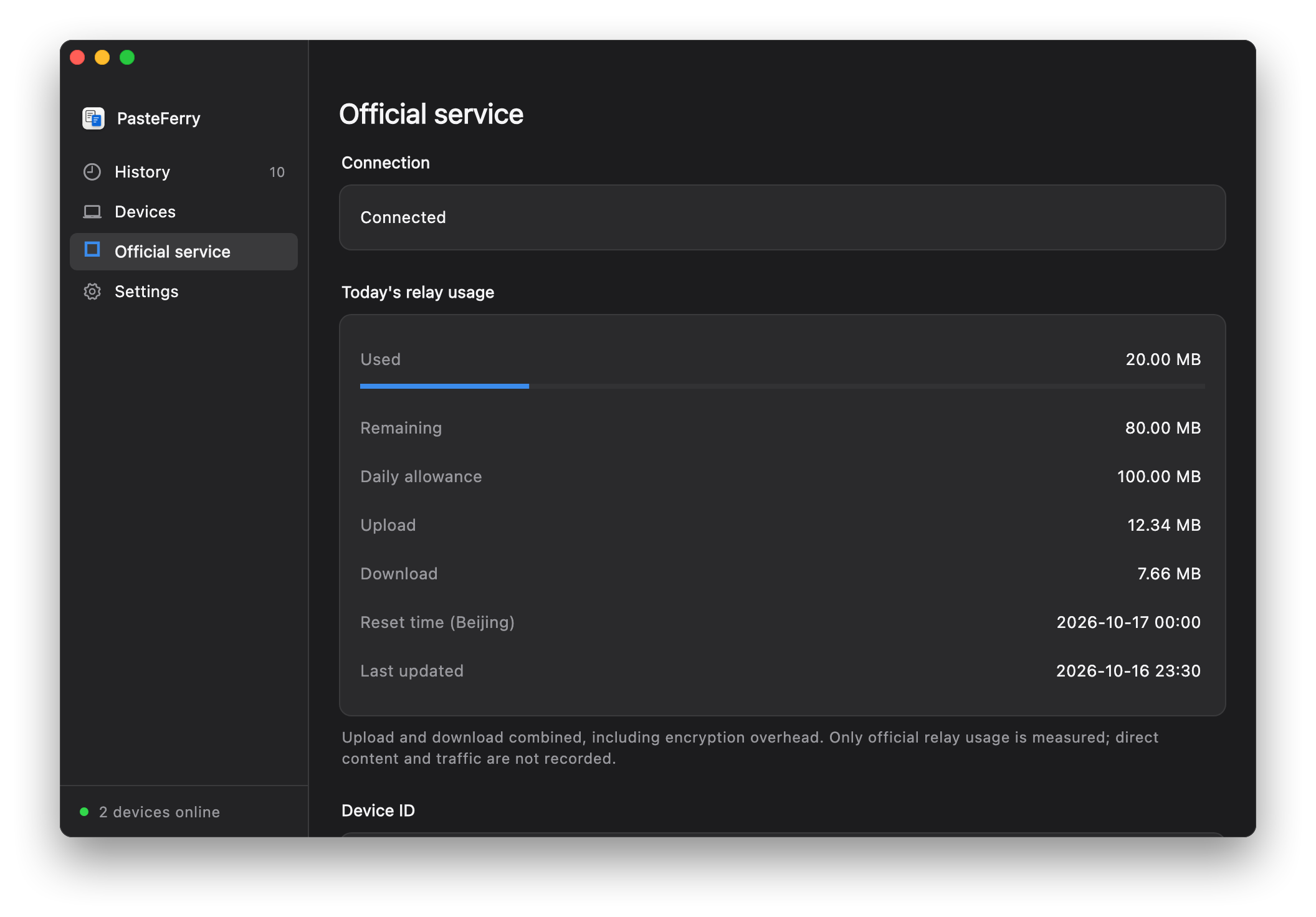This screenshot has width=1316, height=917.
Task: Click the Last updated label
Action: (412, 671)
